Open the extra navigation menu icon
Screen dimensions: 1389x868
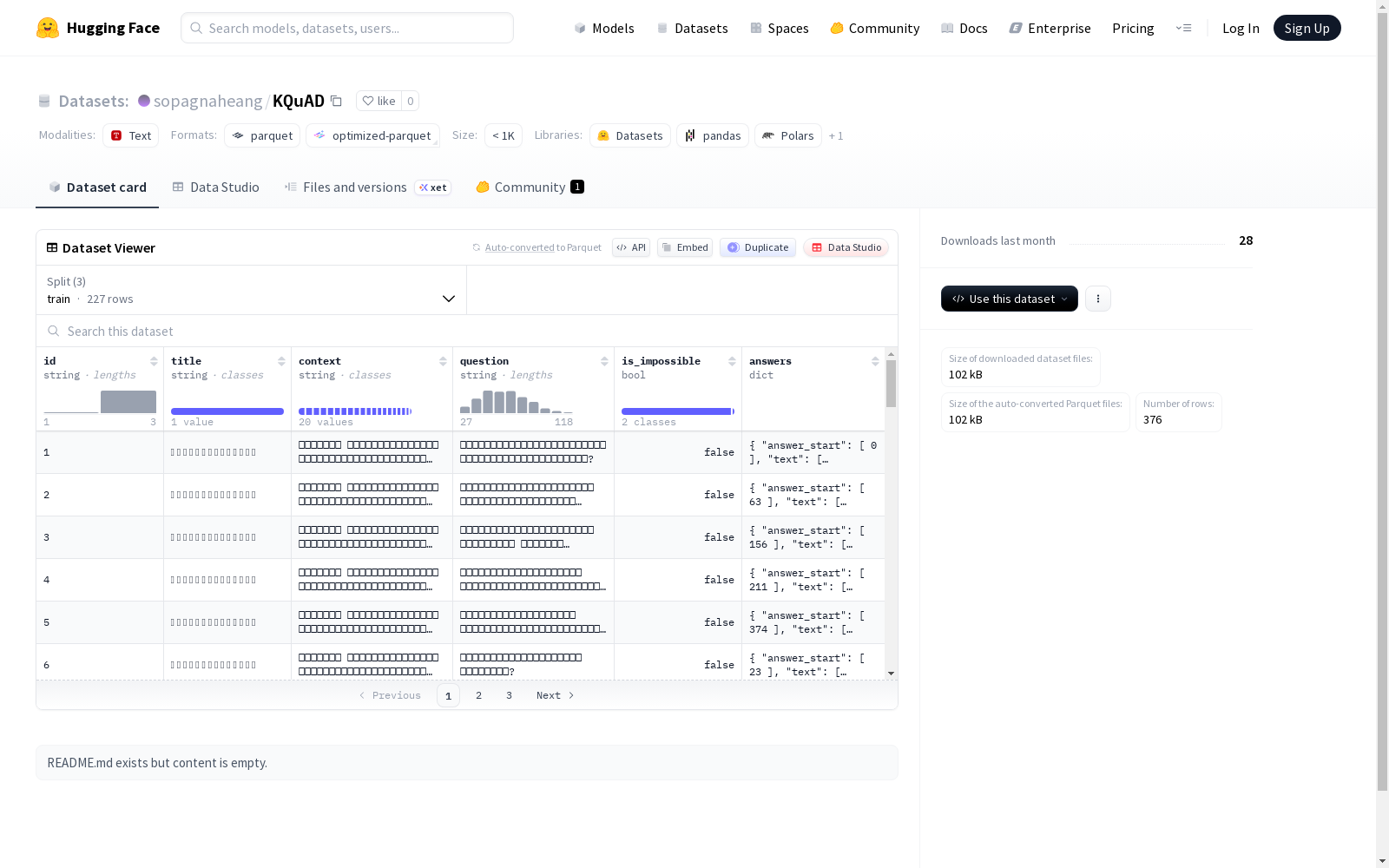(1183, 28)
